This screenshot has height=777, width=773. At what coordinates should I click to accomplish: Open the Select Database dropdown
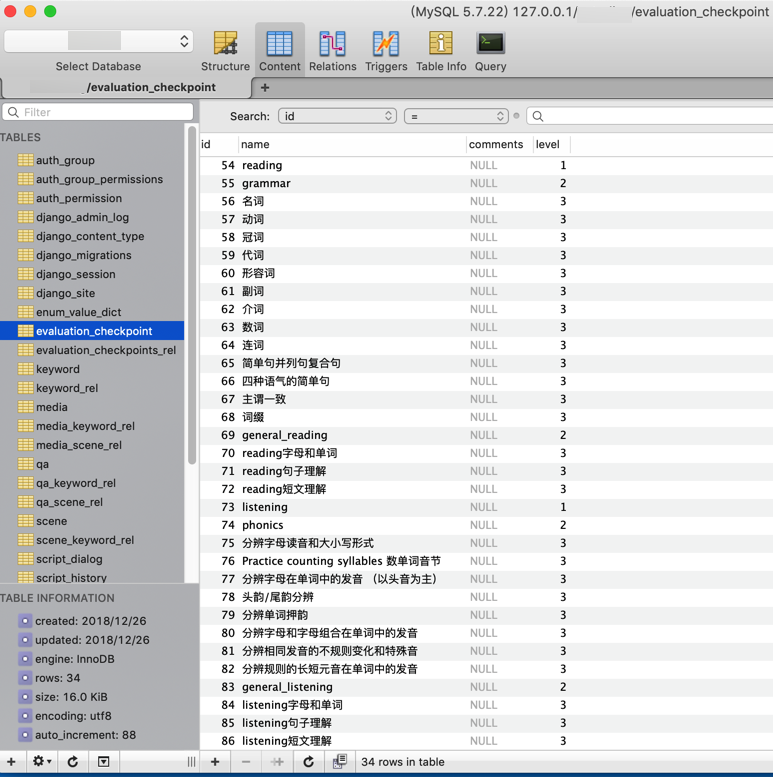coord(98,41)
